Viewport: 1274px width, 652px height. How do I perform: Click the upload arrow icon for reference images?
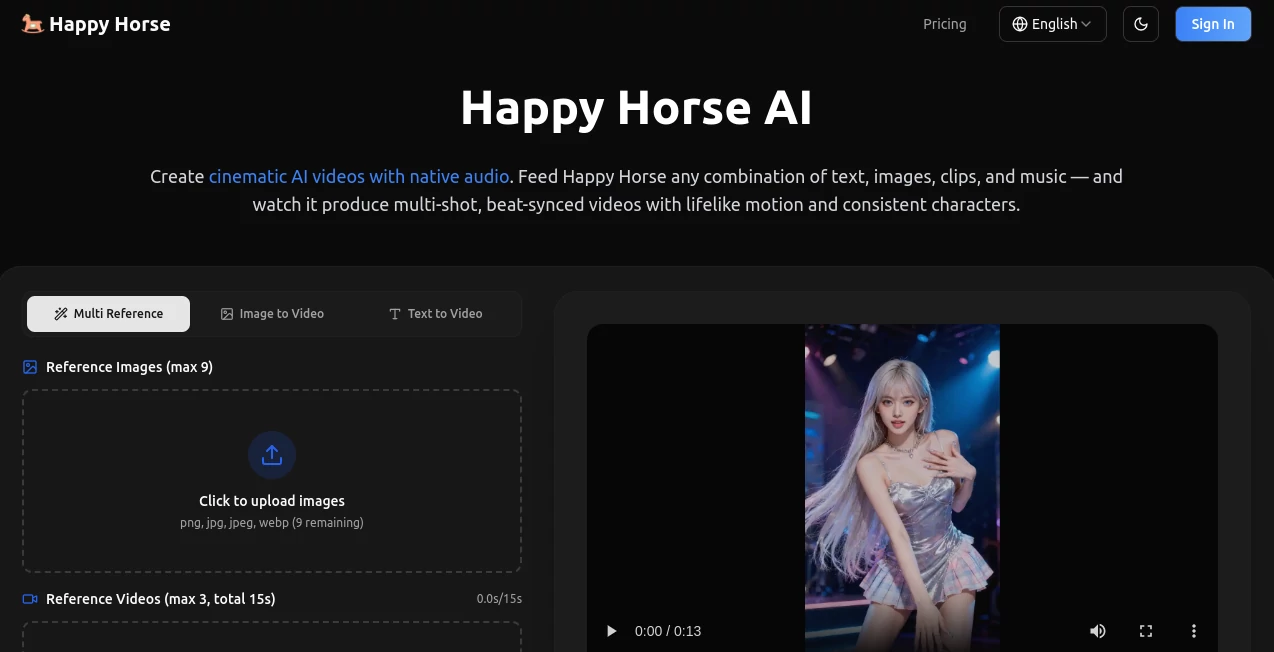[272, 455]
